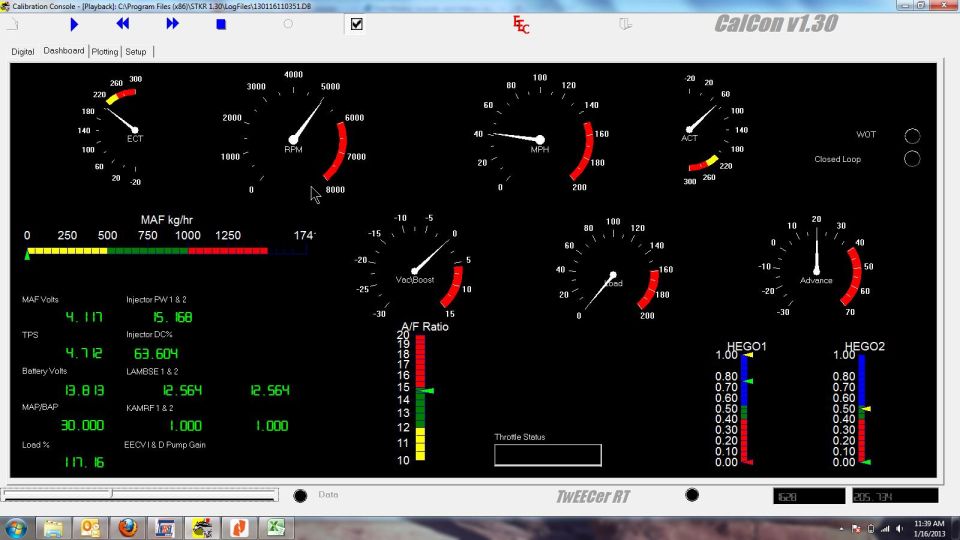Click the MAP/BAP value 30.000

[82, 426]
